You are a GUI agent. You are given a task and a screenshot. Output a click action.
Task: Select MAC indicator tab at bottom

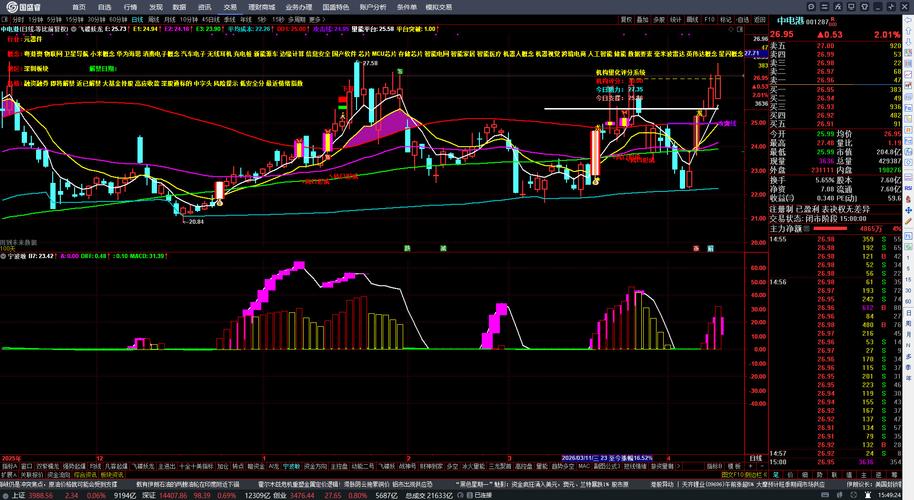(584, 466)
